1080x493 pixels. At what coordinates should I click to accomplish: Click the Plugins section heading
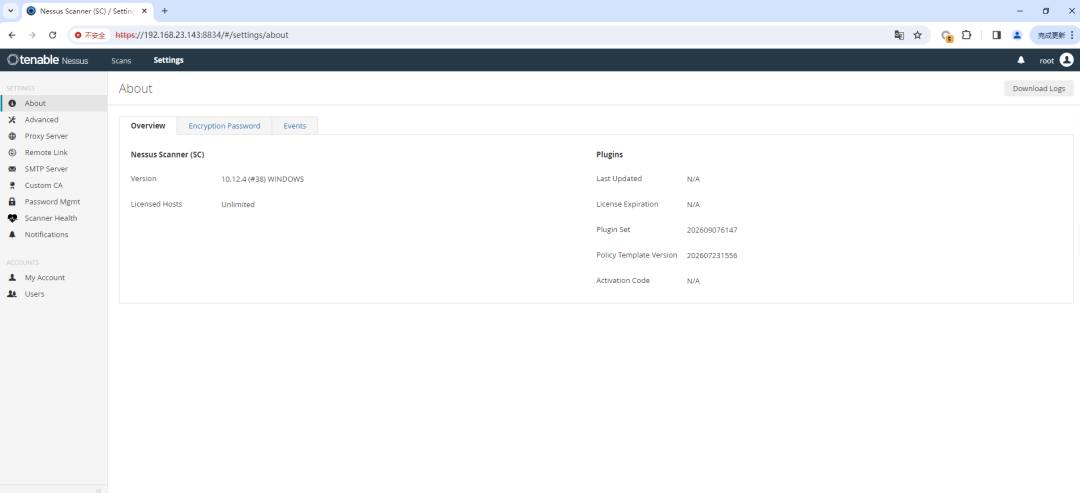point(610,155)
